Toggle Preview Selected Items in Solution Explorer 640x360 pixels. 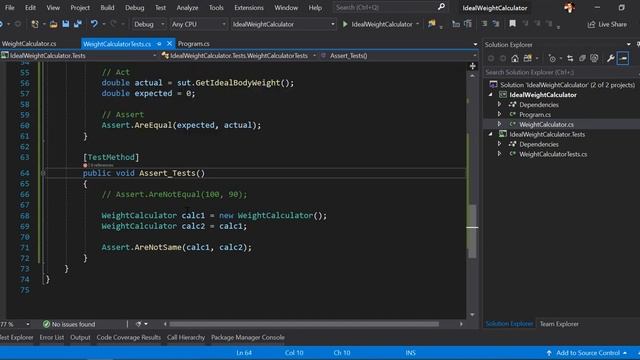point(623,59)
